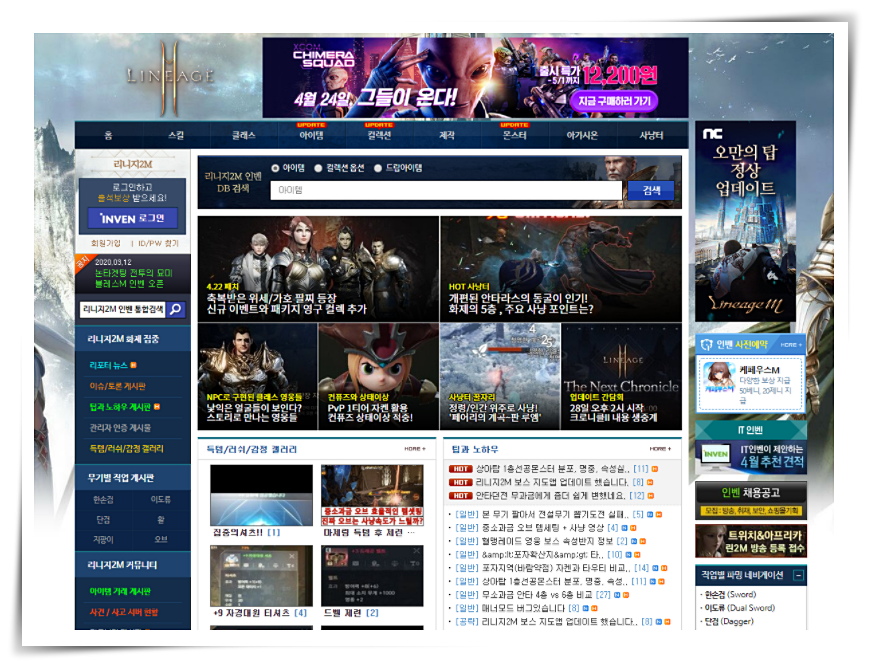
Task: Open post 무소과금 안타 4층 vs 6층 비교
Action: coord(537,595)
